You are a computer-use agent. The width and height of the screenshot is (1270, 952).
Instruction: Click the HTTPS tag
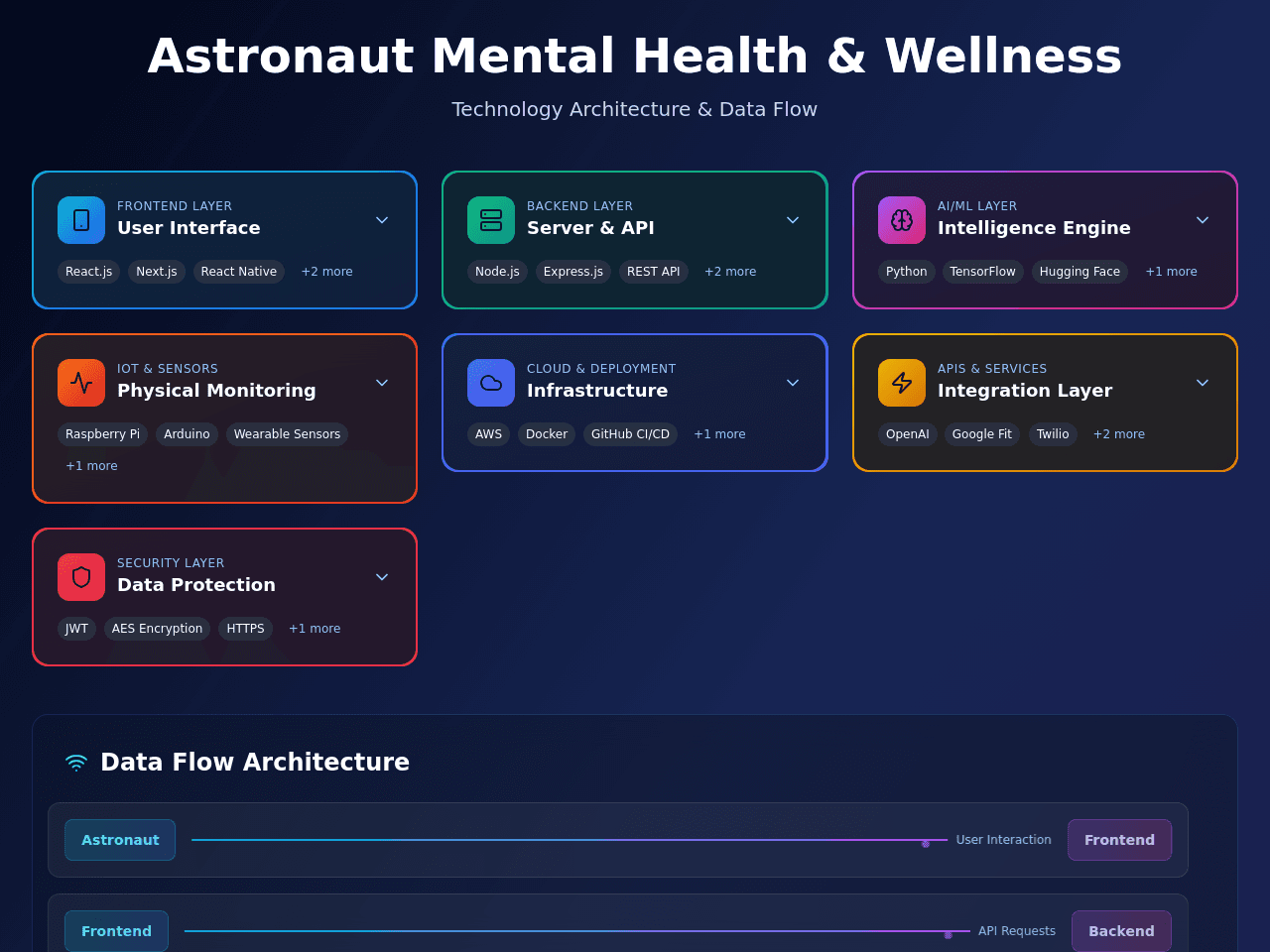[x=245, y=629]
